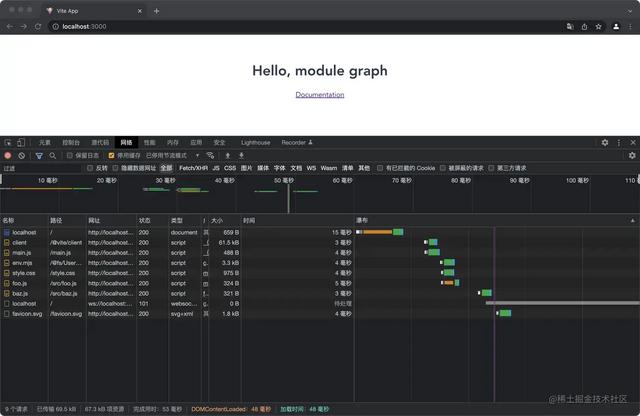Viewport: 640px width, 416px height.
Task: Filter requests by CSS type
Action: (230, 168)
